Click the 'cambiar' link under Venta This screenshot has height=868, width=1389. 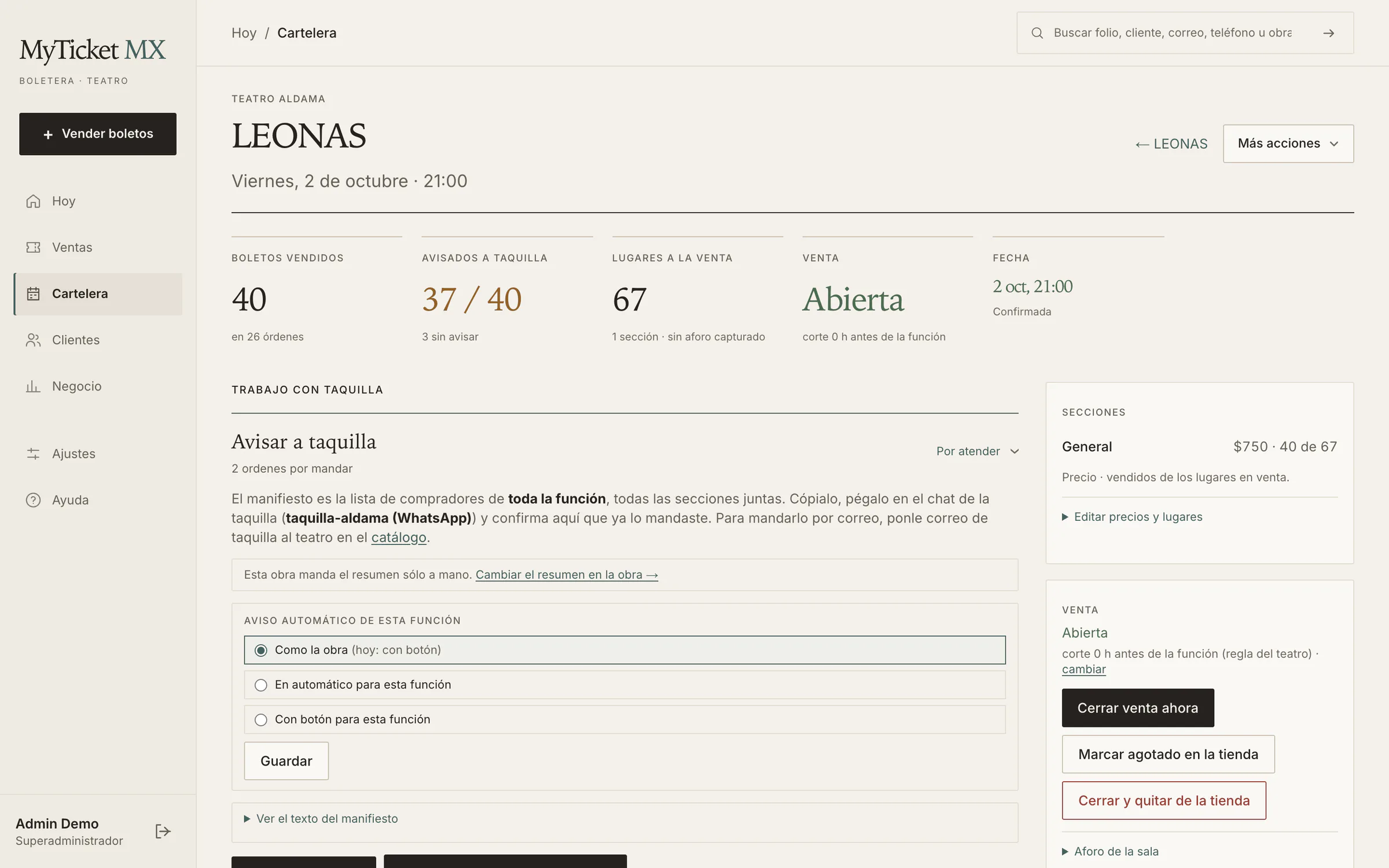(x=1084, y=670)
